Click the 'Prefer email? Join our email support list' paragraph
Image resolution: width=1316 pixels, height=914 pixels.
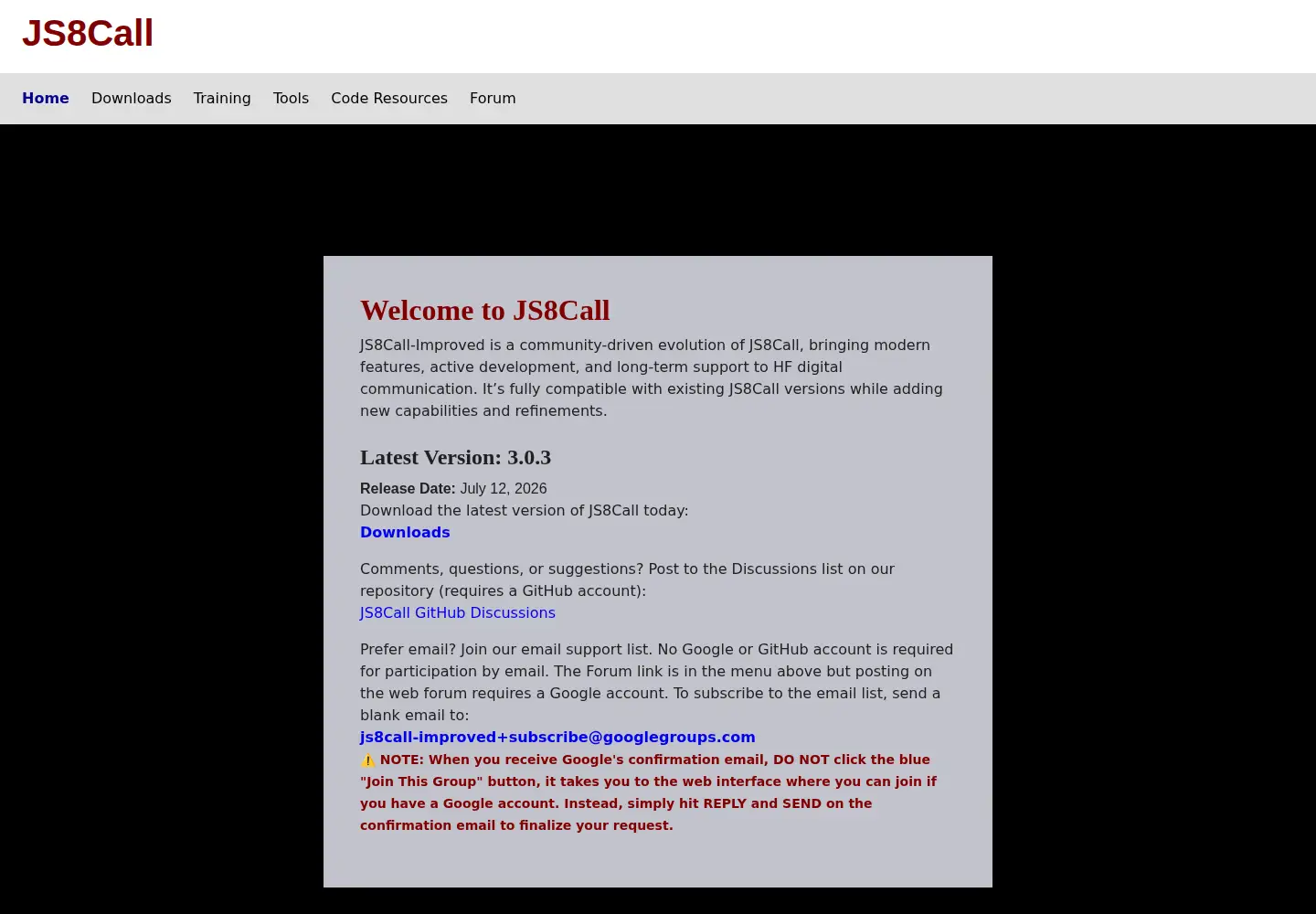[656, 682]
